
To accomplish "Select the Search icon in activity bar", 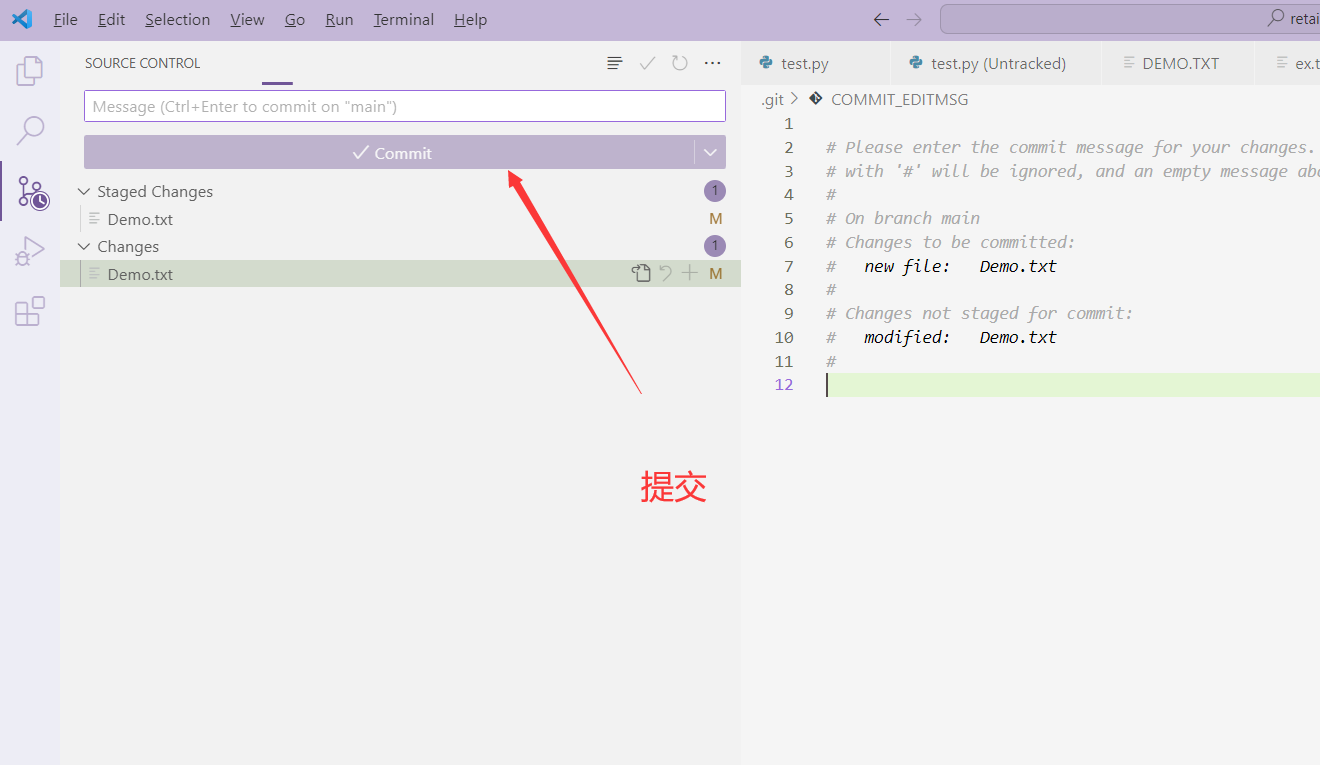I will 30,130.
